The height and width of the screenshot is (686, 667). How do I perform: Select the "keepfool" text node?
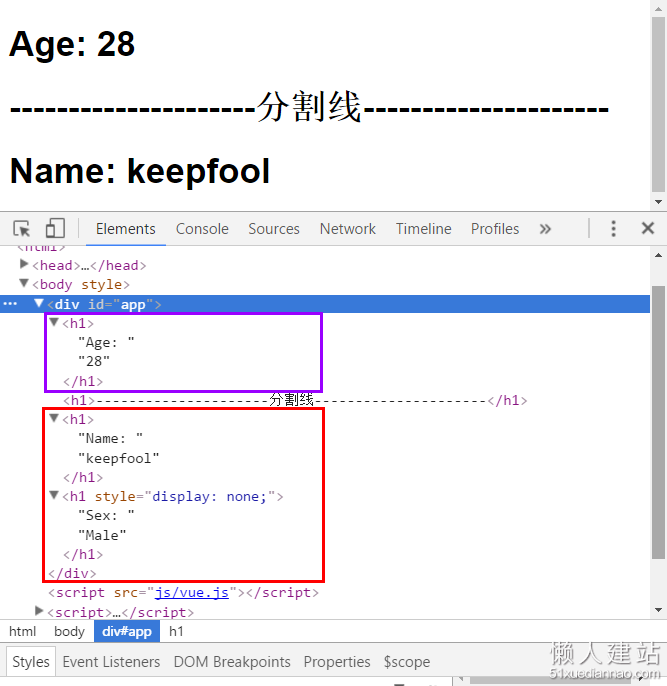tap(119, 458)
